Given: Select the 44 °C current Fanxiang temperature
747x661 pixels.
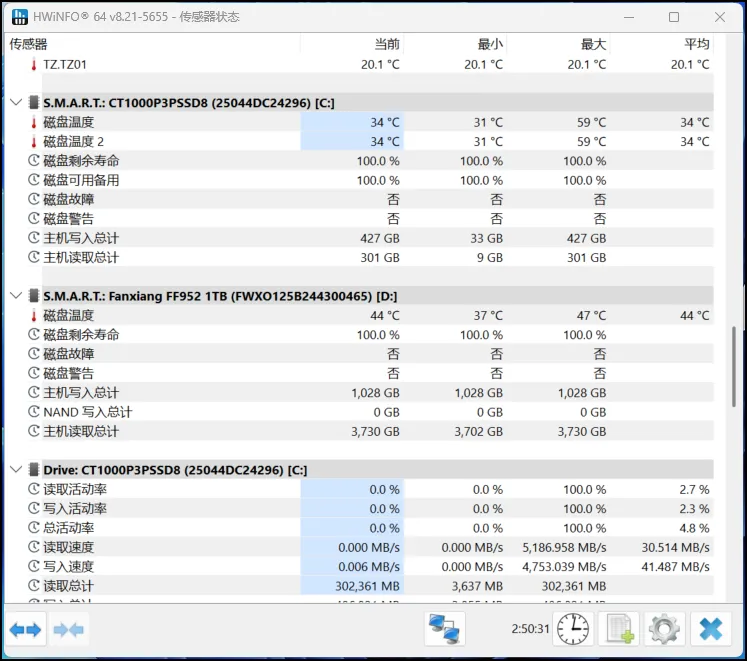Looking at the screenshot, I should [x=385, y=315].
